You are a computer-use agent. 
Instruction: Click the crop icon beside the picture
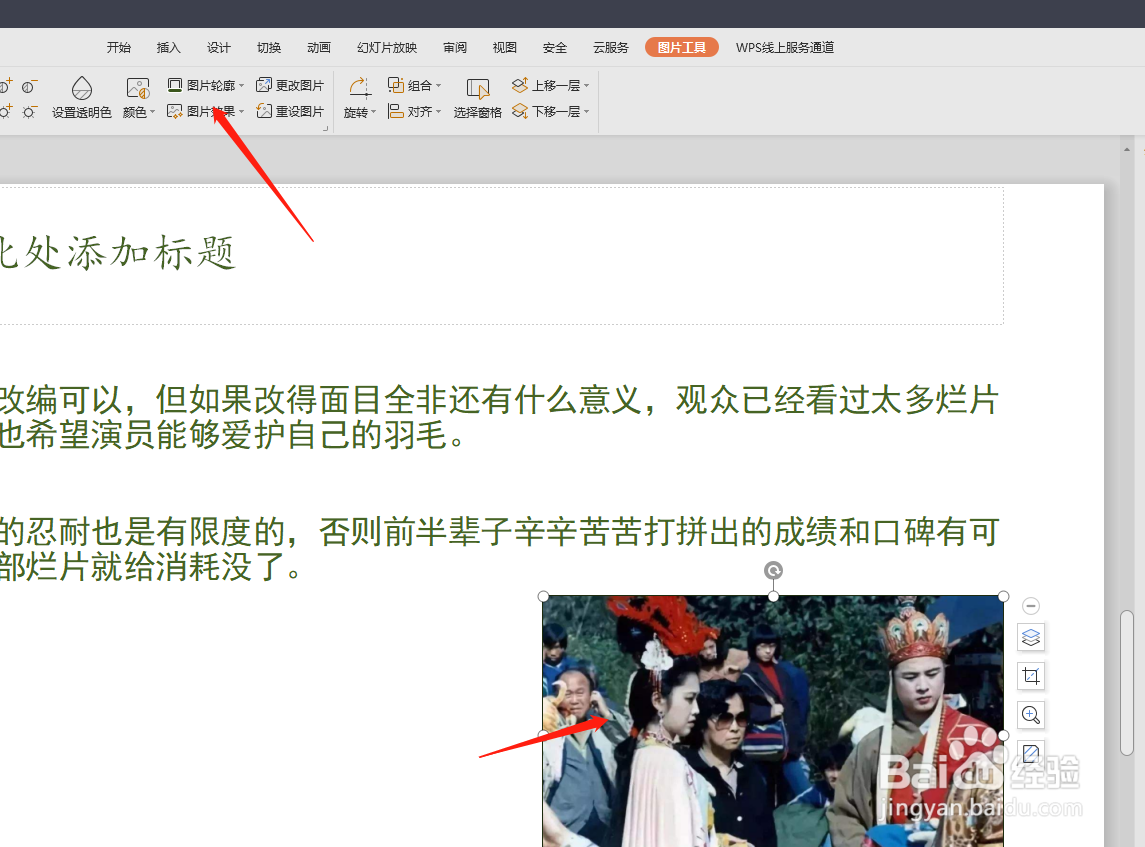(1030, 676)
